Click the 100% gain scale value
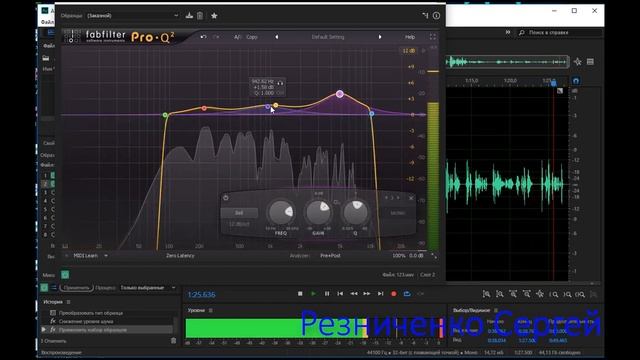 pos(398,256)
